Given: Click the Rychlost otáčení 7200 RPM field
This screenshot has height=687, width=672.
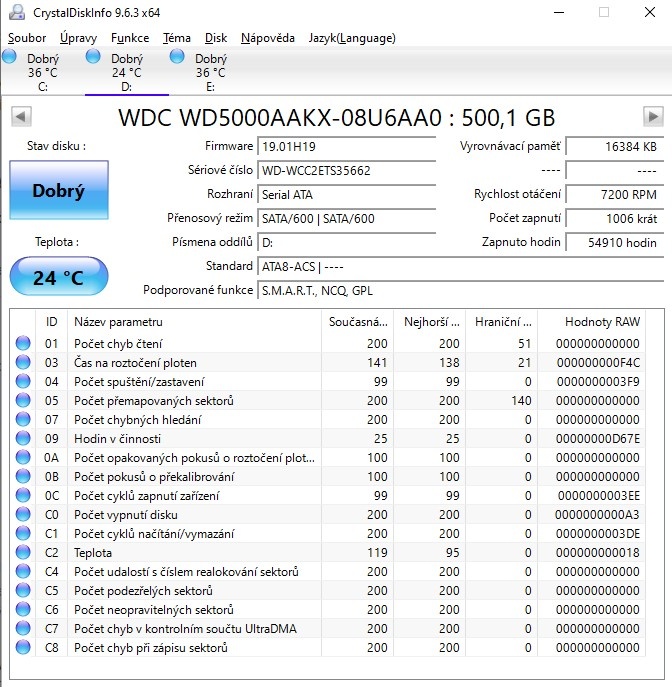Looking at the screenshot, I should coord(615,195).
